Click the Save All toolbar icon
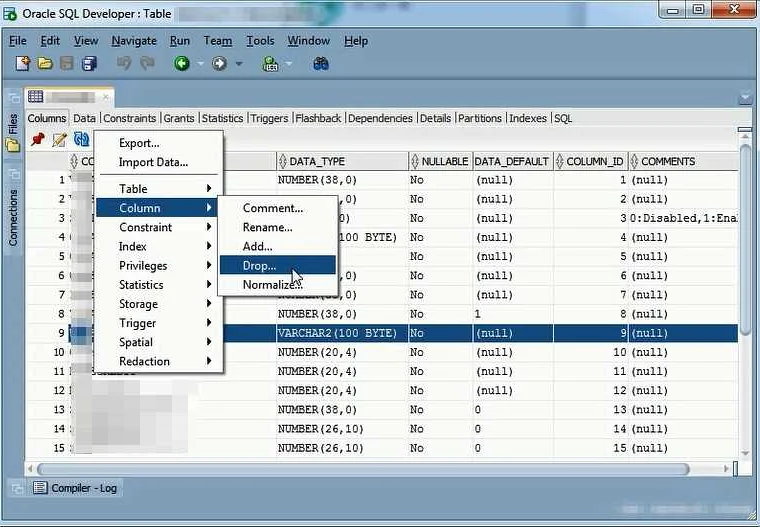The image size is (760, 527). coord(89,64)
